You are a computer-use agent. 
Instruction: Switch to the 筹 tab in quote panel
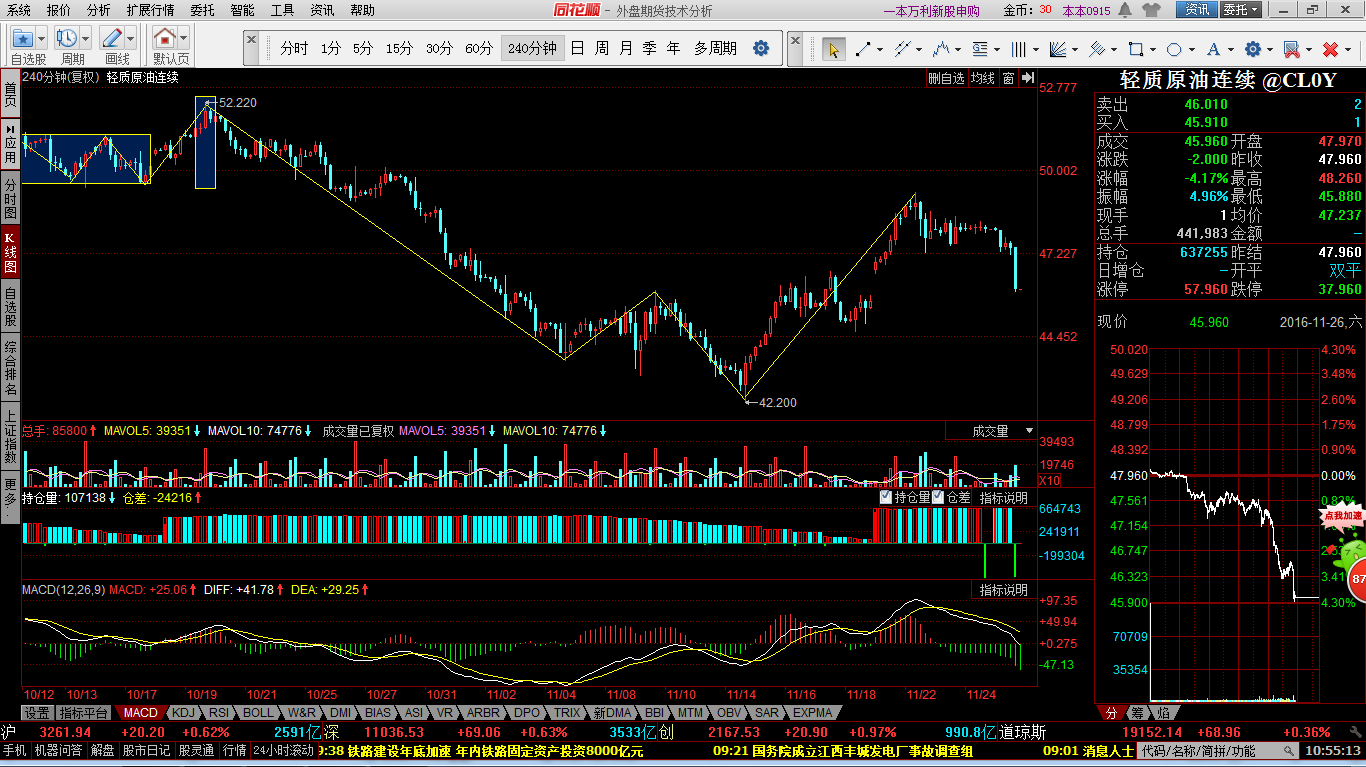tap(1137, 713)
